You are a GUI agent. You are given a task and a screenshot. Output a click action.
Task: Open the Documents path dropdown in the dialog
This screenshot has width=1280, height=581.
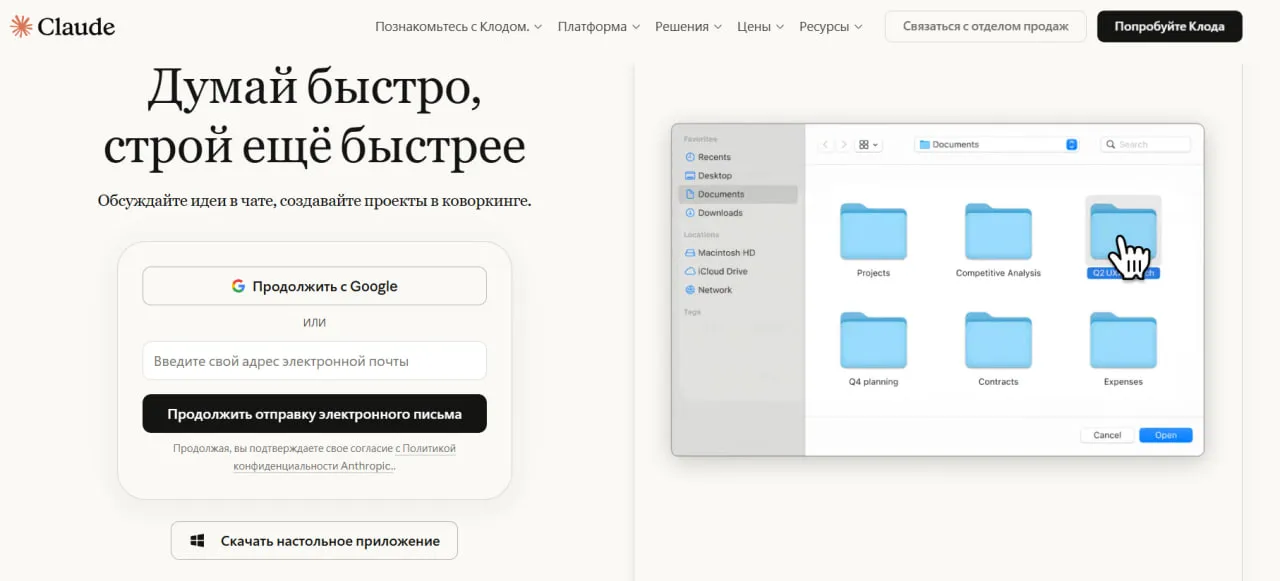point(997,145)
